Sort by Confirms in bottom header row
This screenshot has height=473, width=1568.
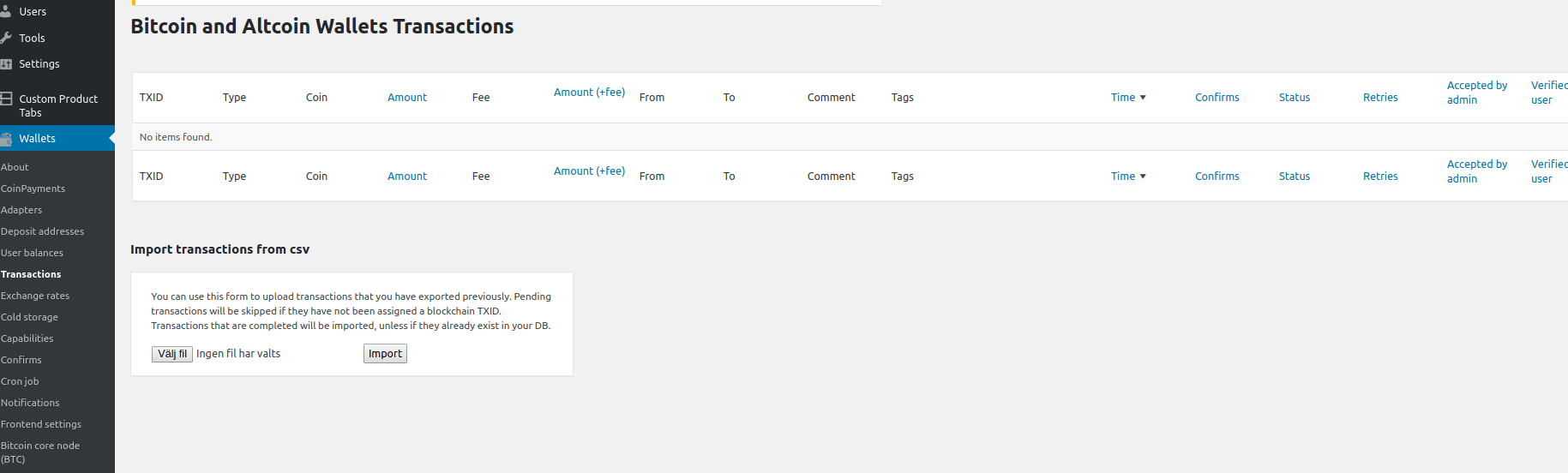point(1217,177)
